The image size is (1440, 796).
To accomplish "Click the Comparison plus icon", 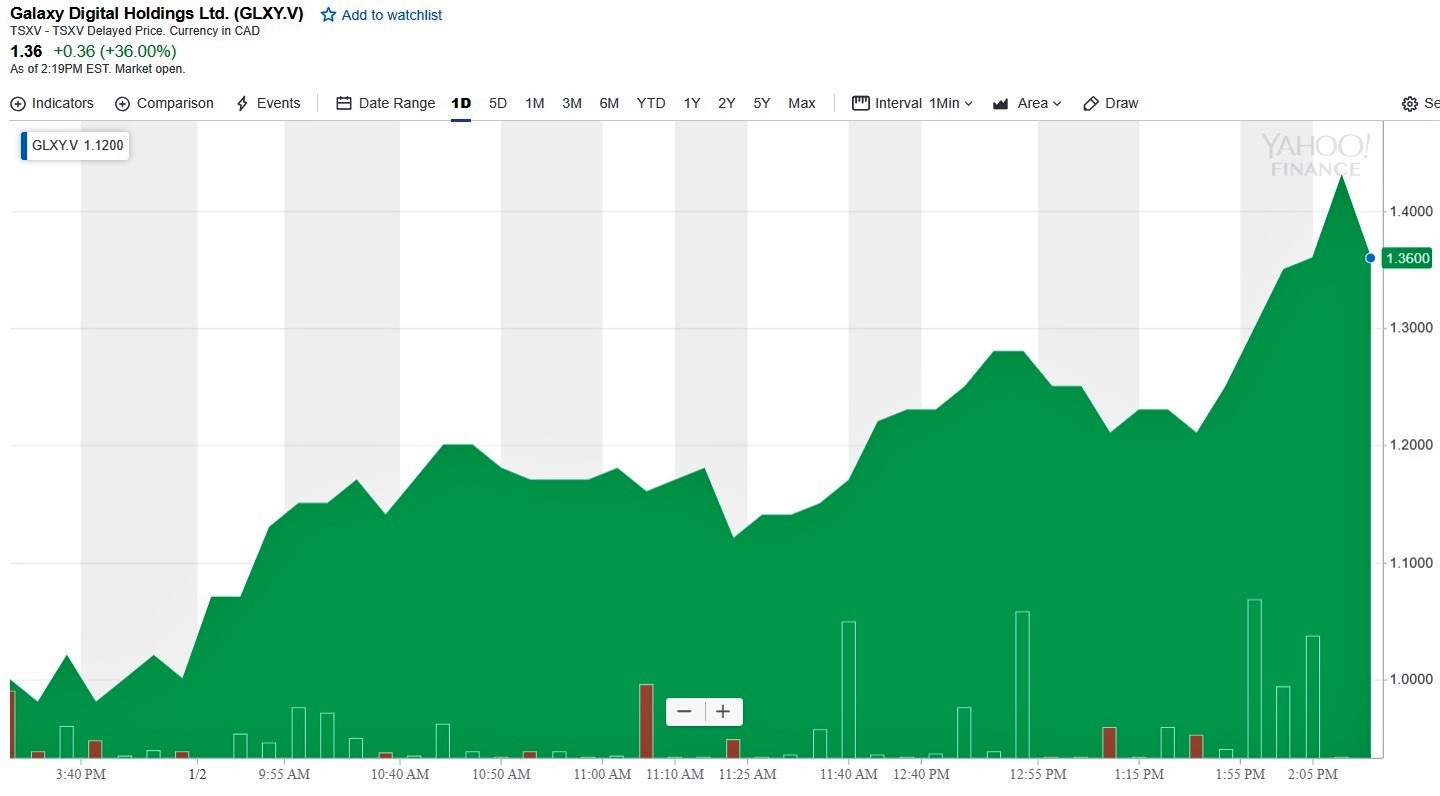I will point(123,104).
